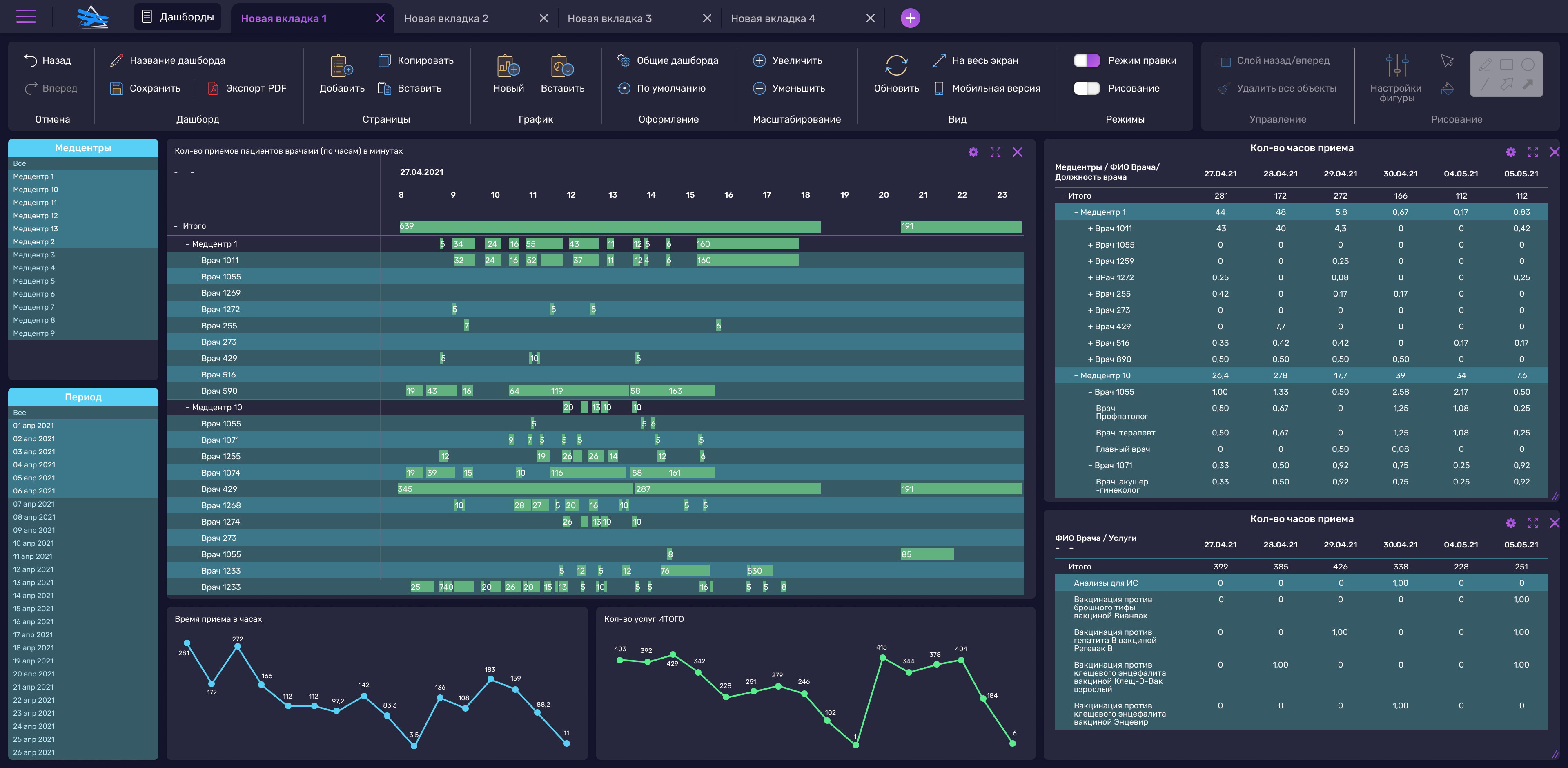Click the Save dashboard floppy icon
Viewport: 1568px width, 768px height.
tap(116, 88)
